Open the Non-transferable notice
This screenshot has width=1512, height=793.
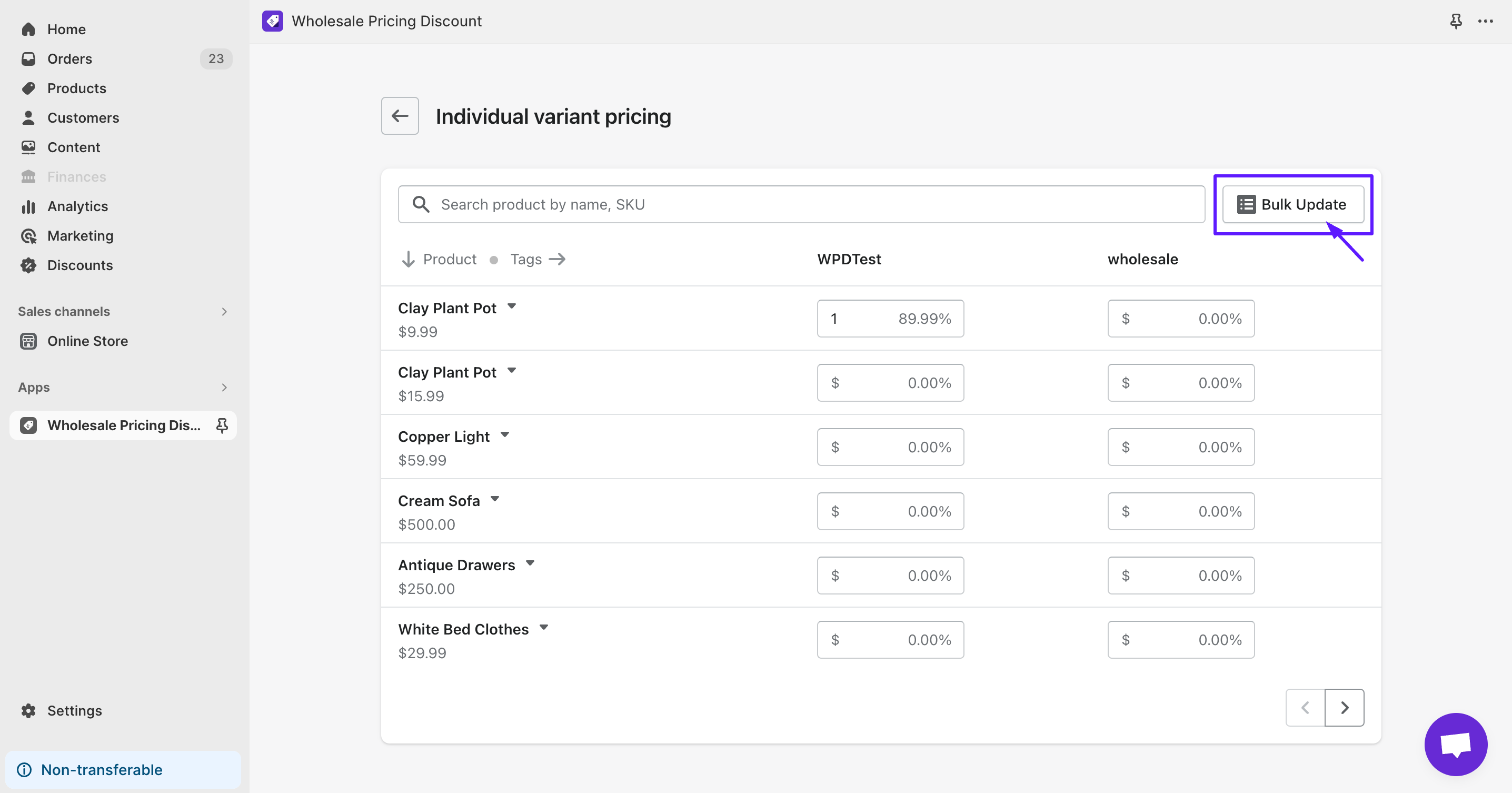coord(123,769)
